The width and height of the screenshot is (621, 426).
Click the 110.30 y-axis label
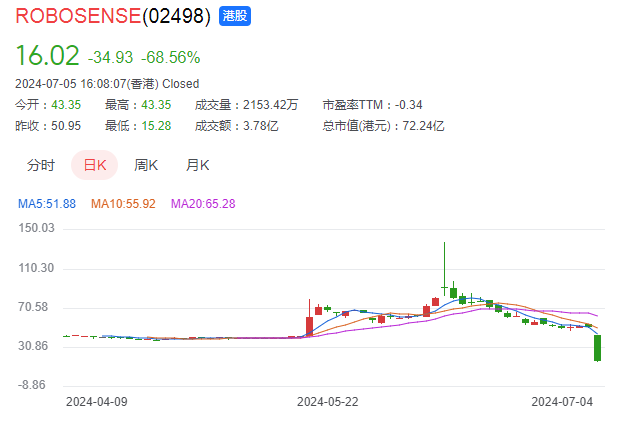(36, 268)
